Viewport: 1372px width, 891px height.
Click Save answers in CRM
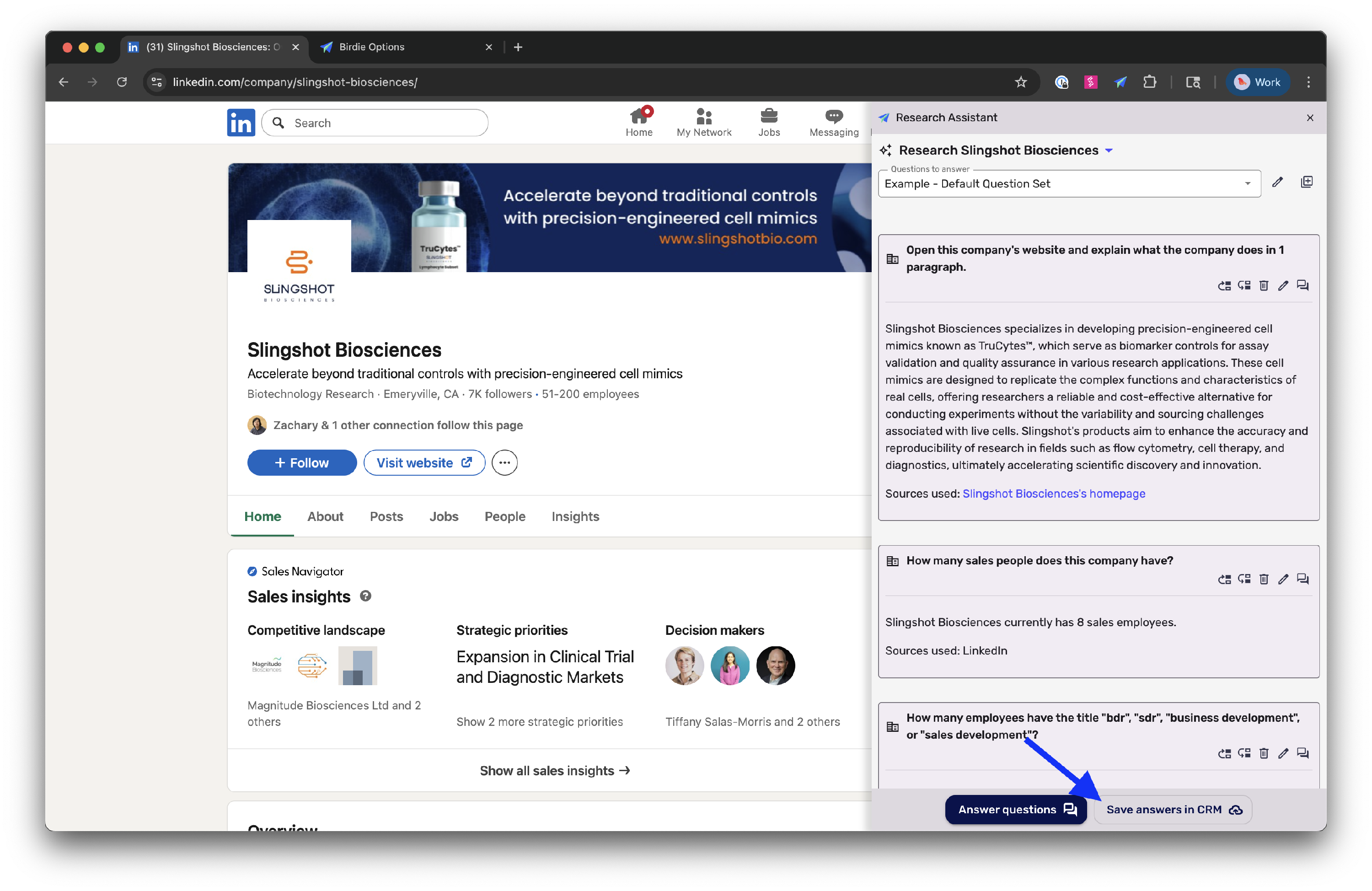1173,810
